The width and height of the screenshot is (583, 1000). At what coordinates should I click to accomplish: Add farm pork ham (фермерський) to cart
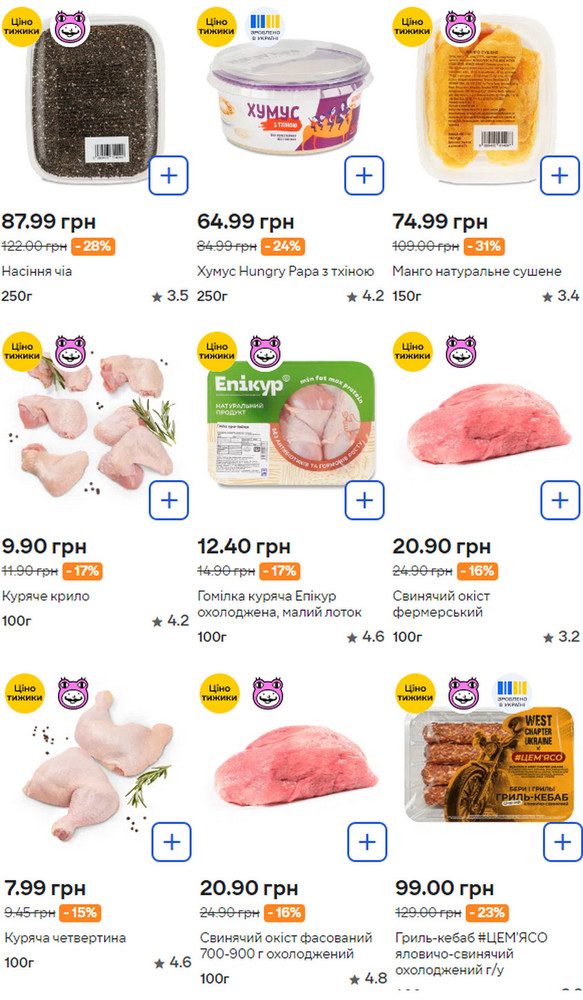(x=559, y=500)
